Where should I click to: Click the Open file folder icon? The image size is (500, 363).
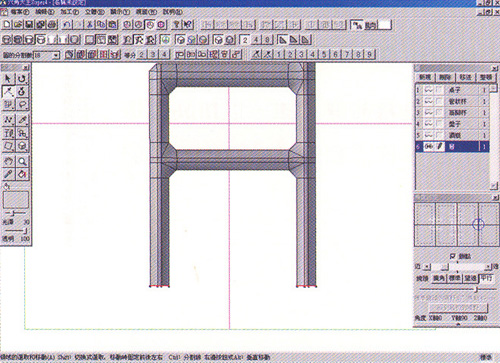pyautogui.click(x=18, y=25)
